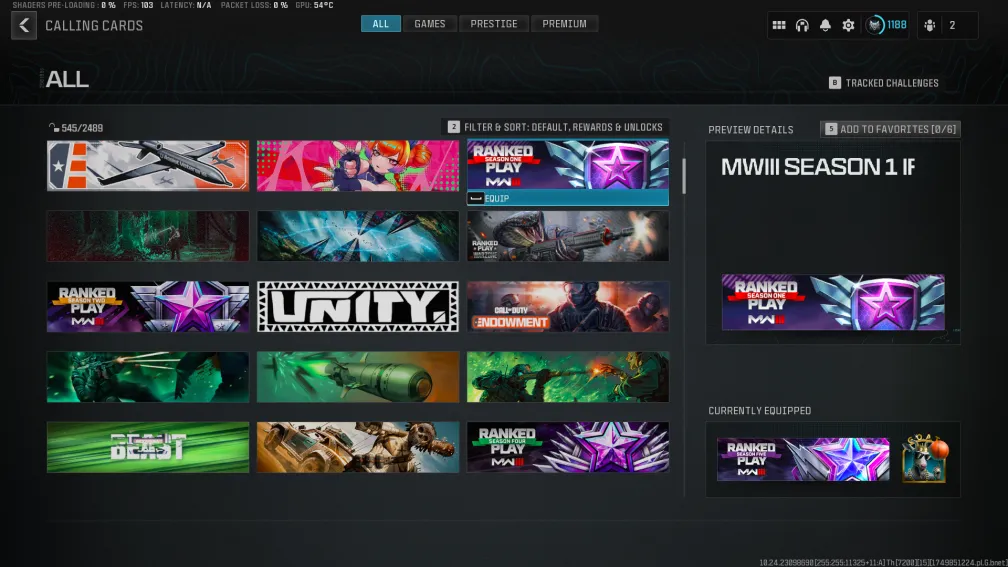Select the desert buggy warrior calling card

coord(358,447)
